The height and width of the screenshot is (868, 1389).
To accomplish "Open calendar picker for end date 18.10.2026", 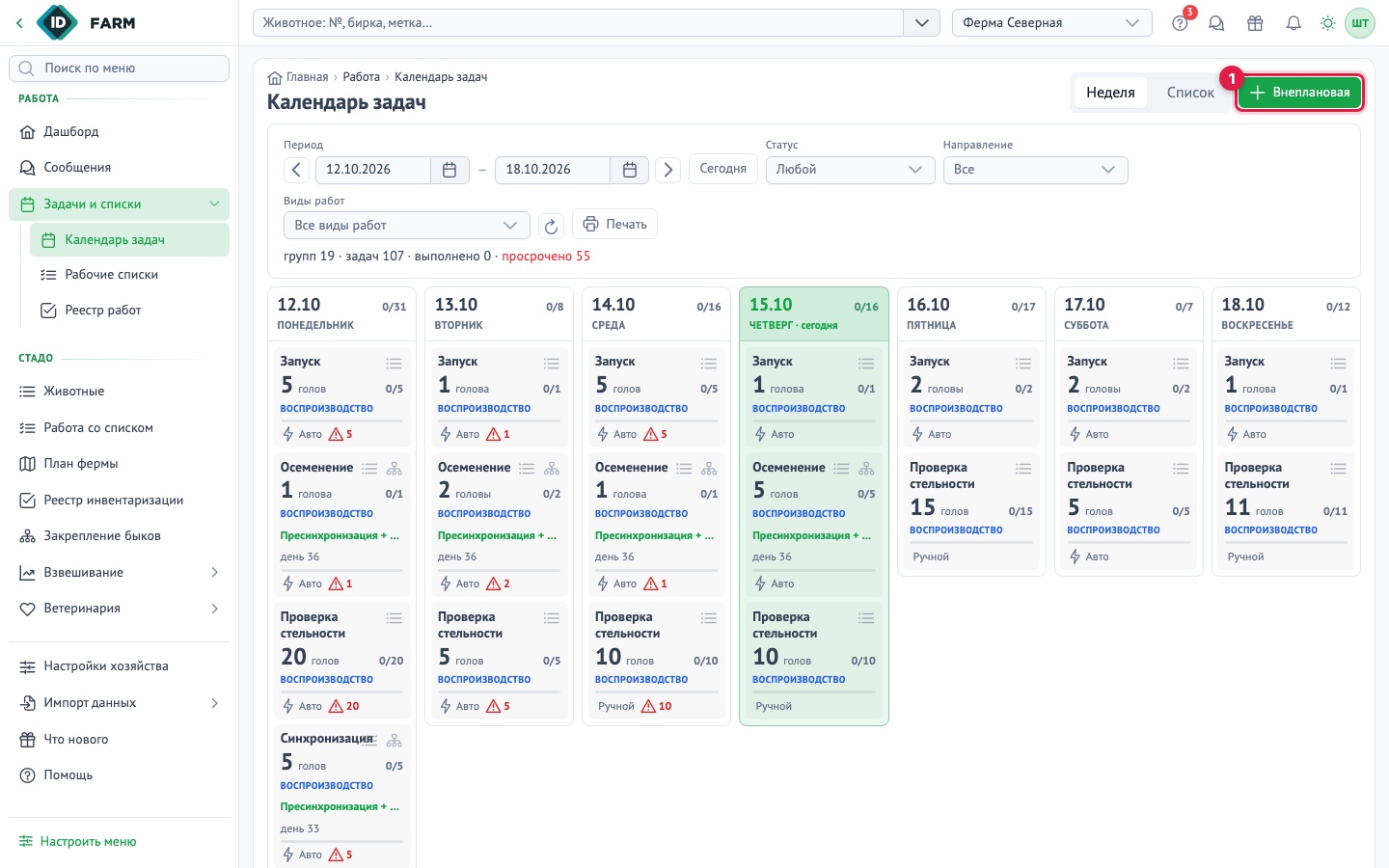I will point(630,170).
